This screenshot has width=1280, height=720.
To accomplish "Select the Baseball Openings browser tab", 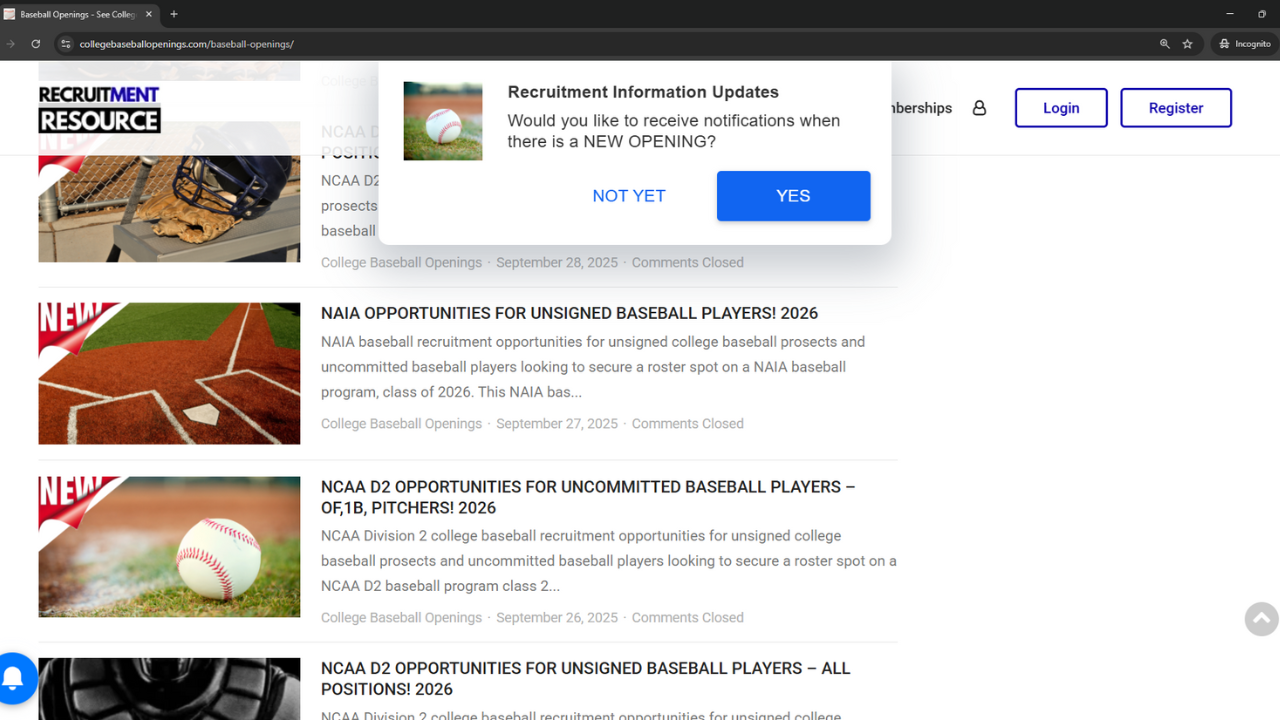I will click(75, 14).
